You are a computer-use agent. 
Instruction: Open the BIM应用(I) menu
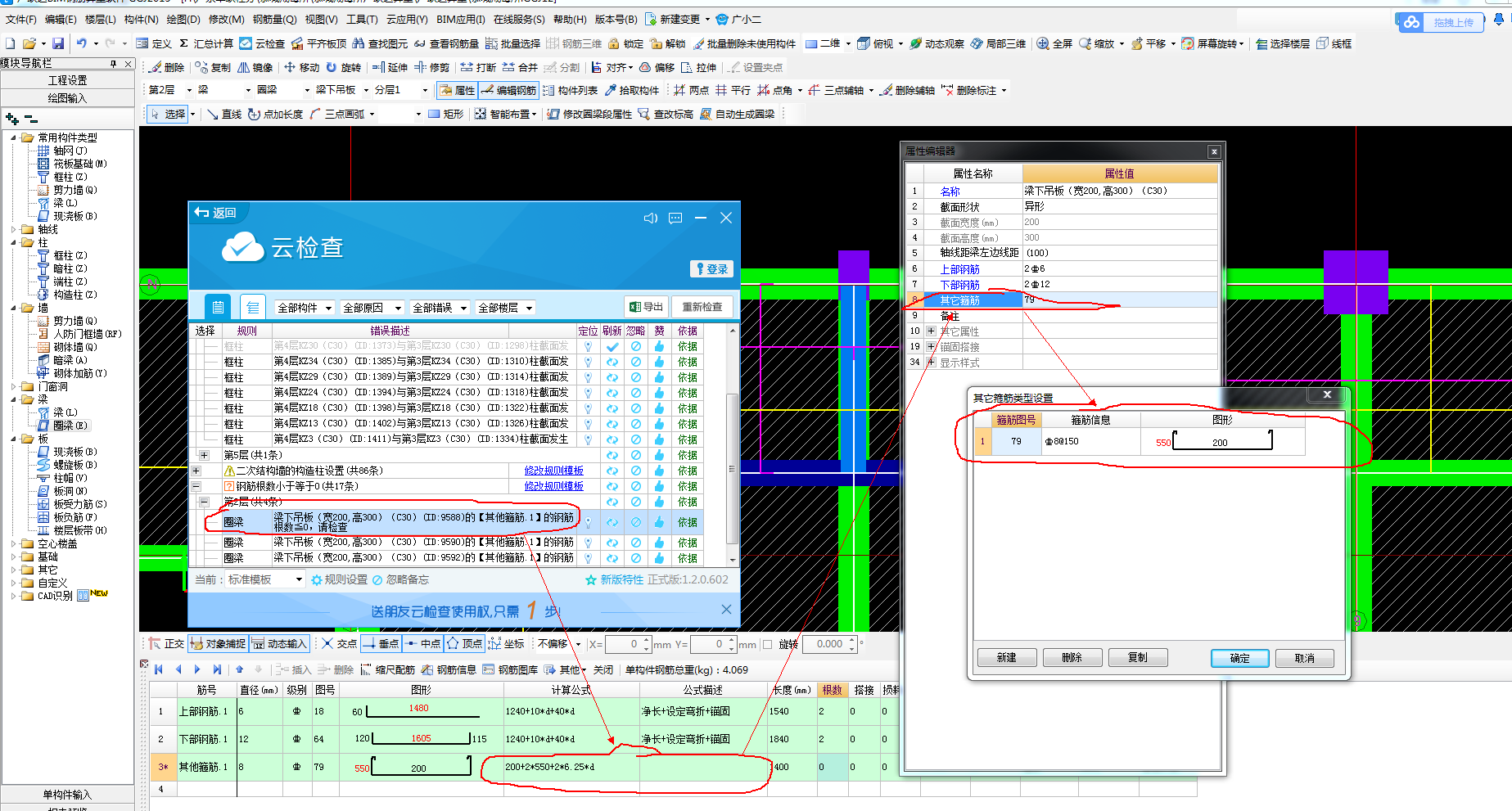pos(460,19)
